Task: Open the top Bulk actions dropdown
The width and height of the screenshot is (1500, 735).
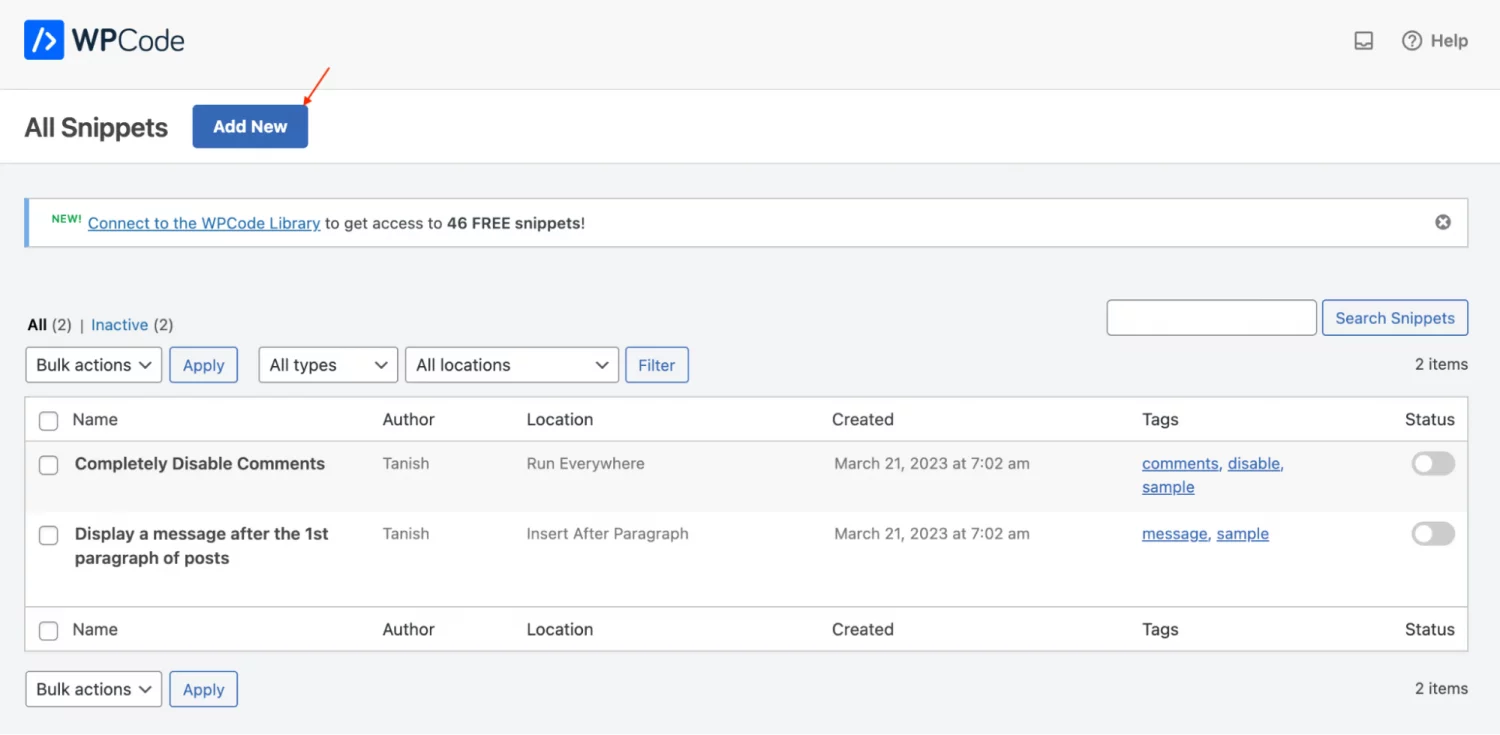Action: [93, 365]
